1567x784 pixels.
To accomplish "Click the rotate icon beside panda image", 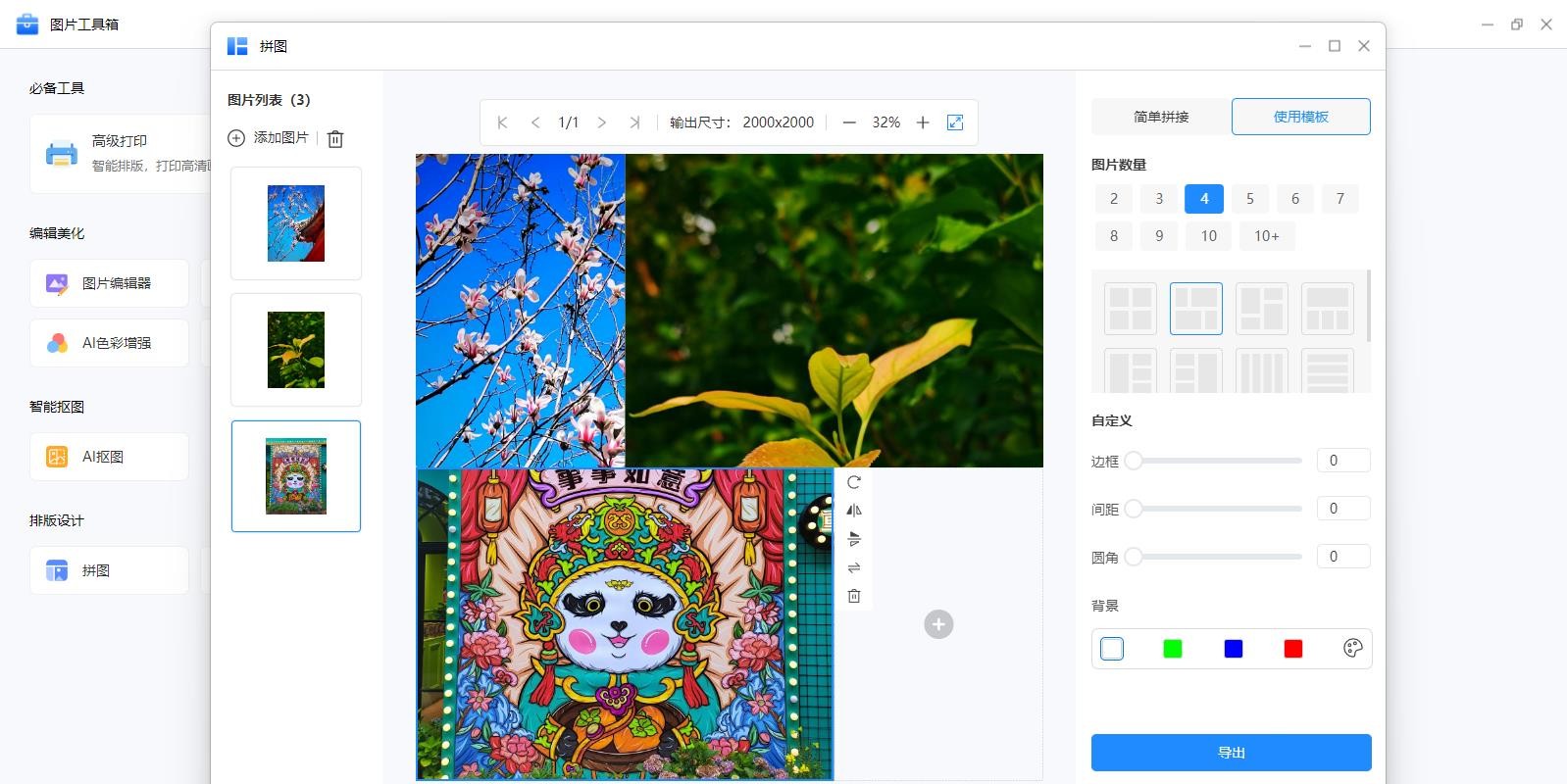I will pos(853,482).
